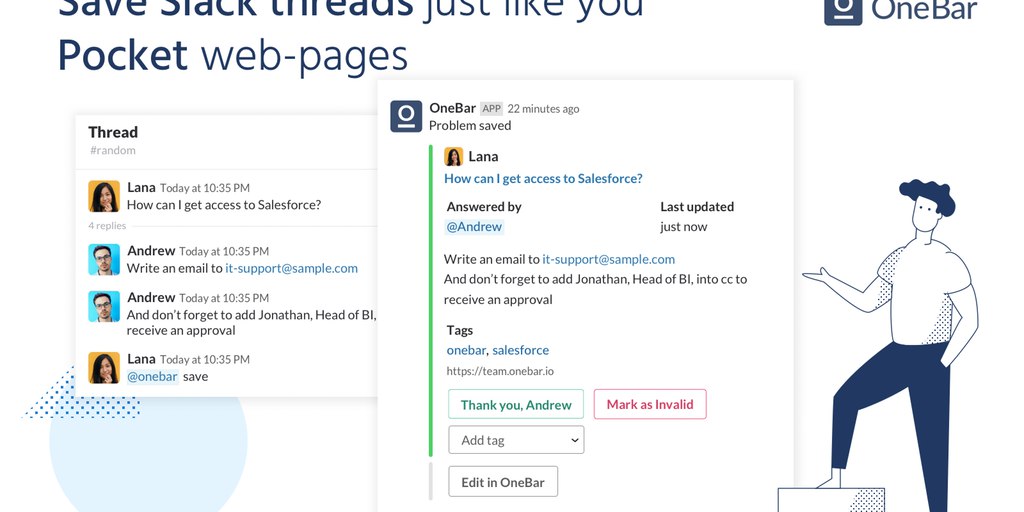Click Lana's avatar on Salesforce question
1024x512 pixels.
click(104, 196)
